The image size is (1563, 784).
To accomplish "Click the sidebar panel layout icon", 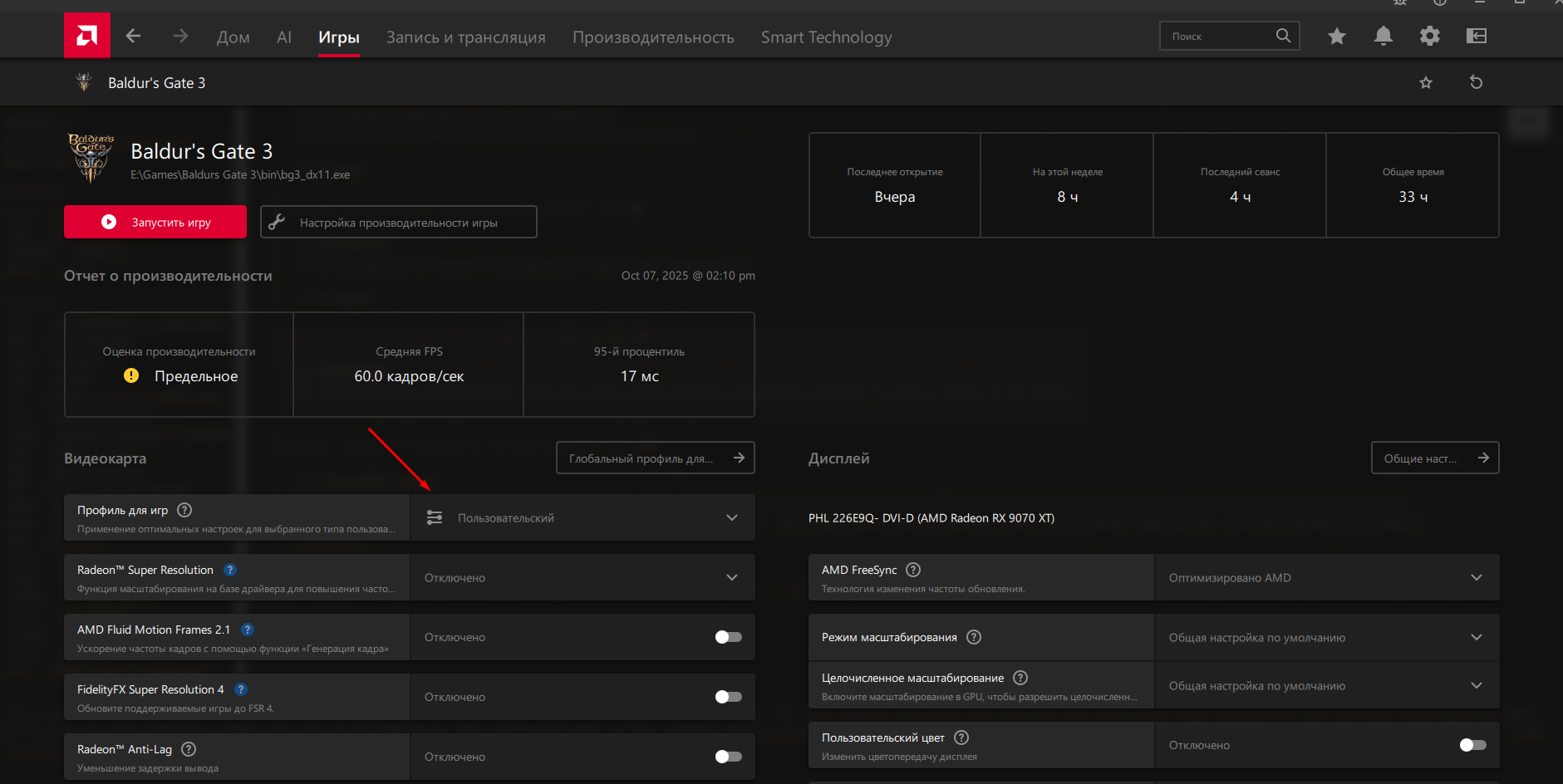I will coord(1476,36).
